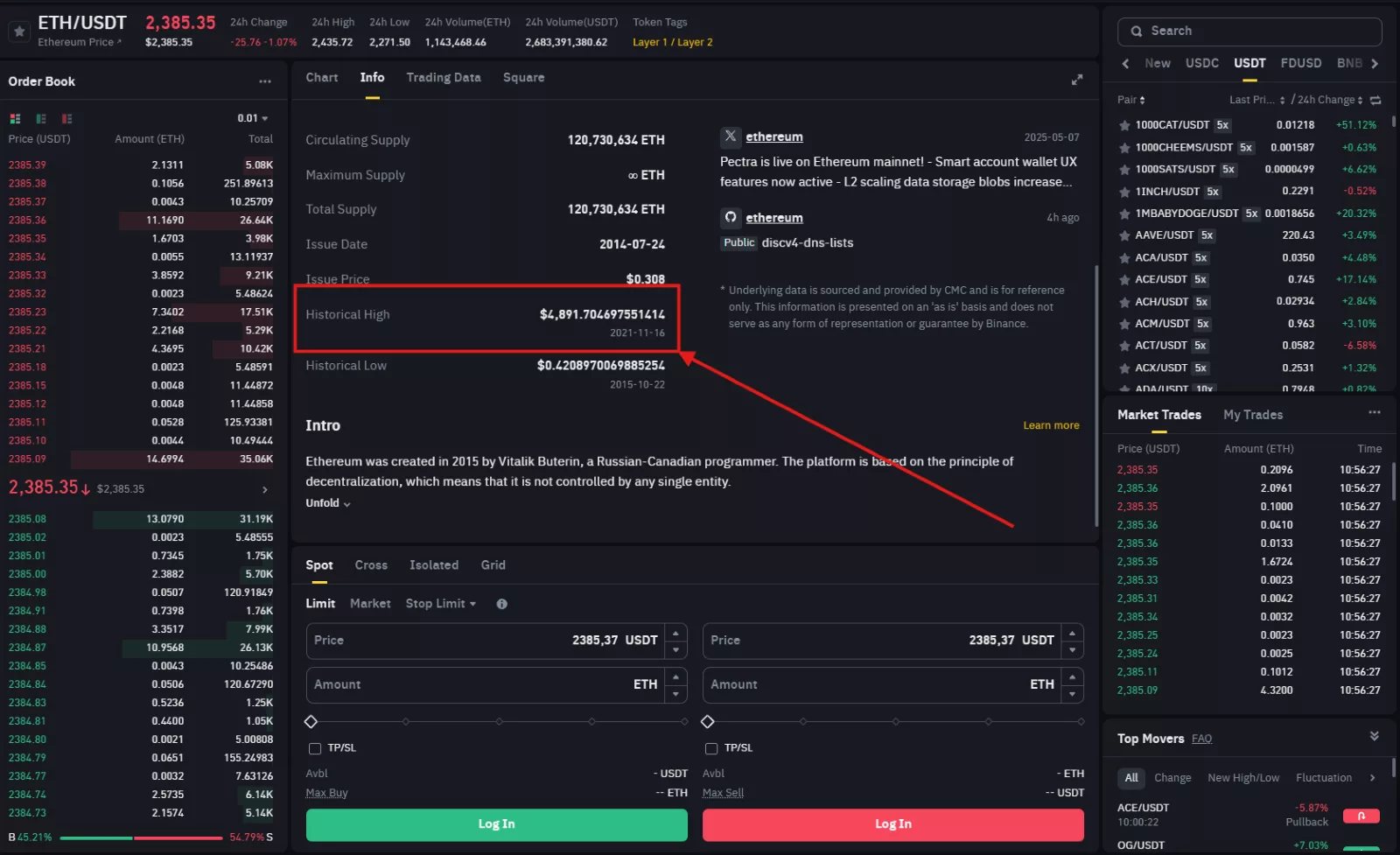Show sell orders only view
1400x855 pixels.
pyautogui.click(x=67, y=118)
